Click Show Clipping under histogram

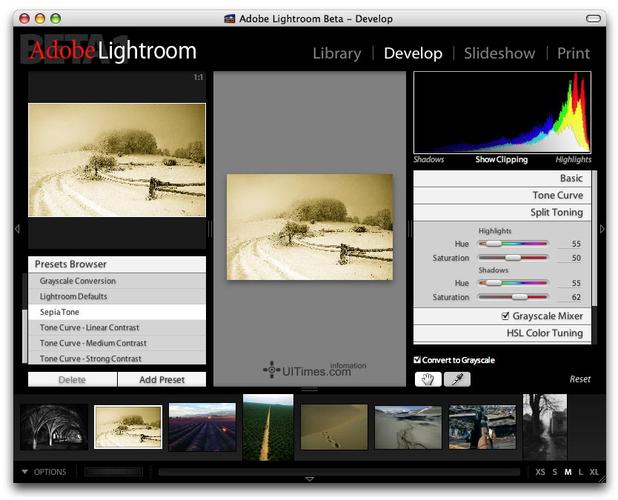501,159
